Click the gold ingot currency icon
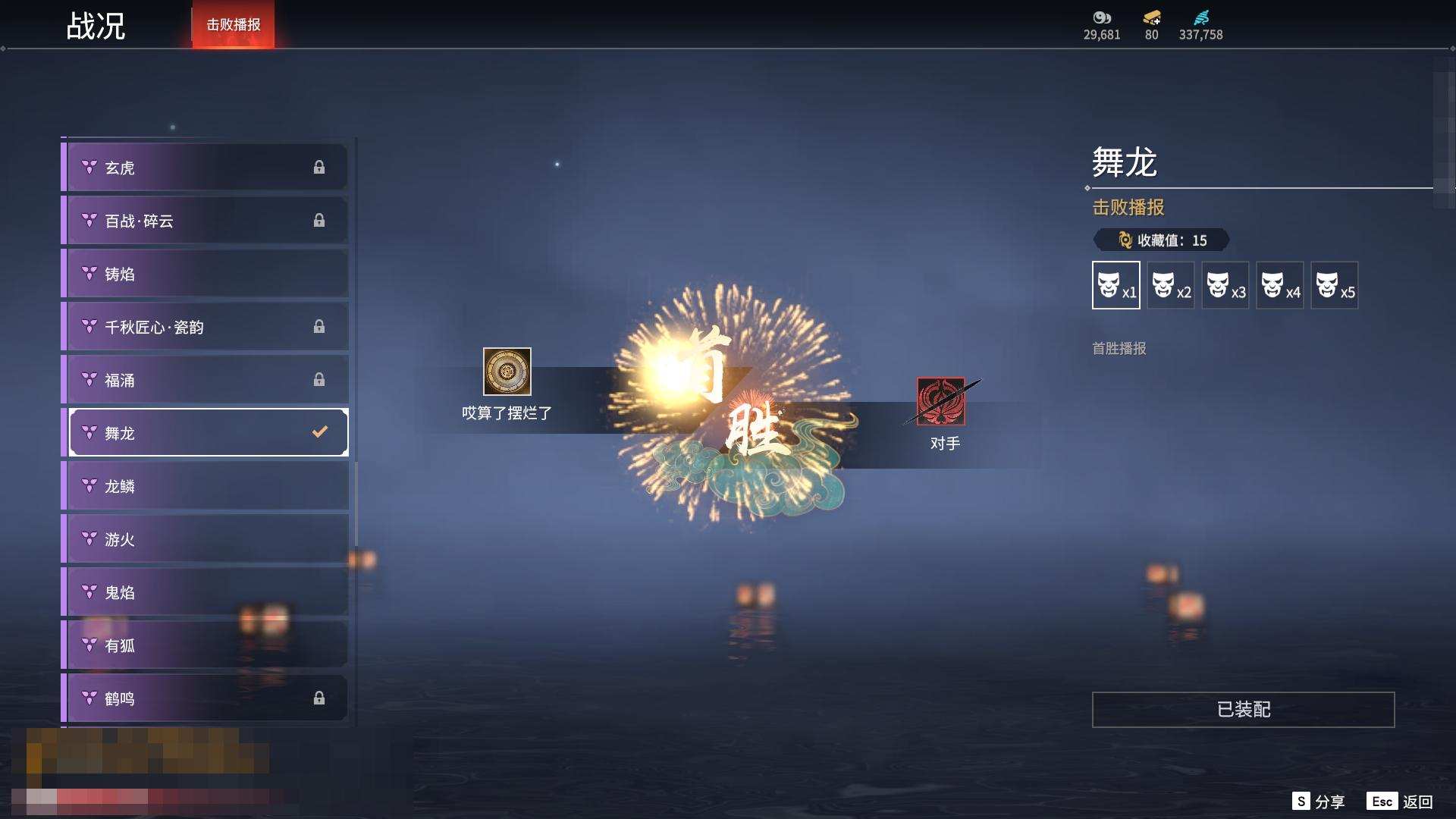This screenshot has width=1456, height=819. click(1152, 17)
